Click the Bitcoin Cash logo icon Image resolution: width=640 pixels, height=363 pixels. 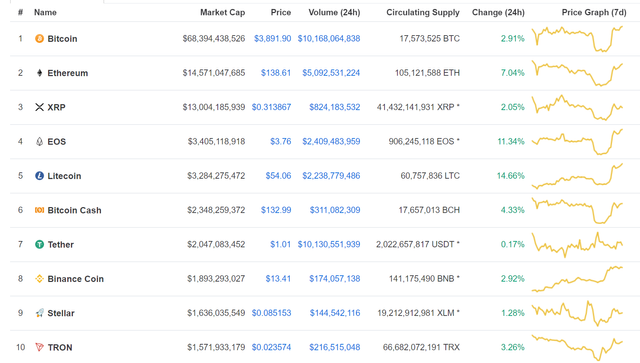39,210
